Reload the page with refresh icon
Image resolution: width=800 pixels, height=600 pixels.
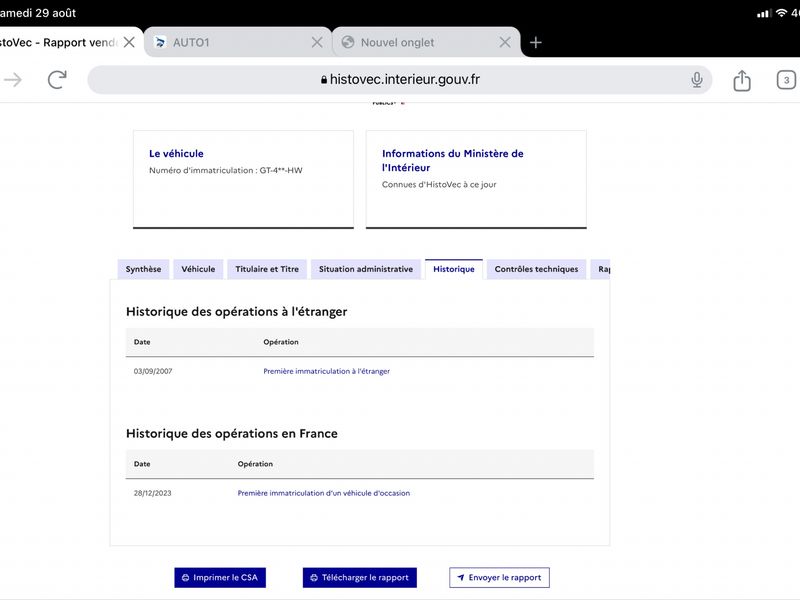[x=57, y=80]
